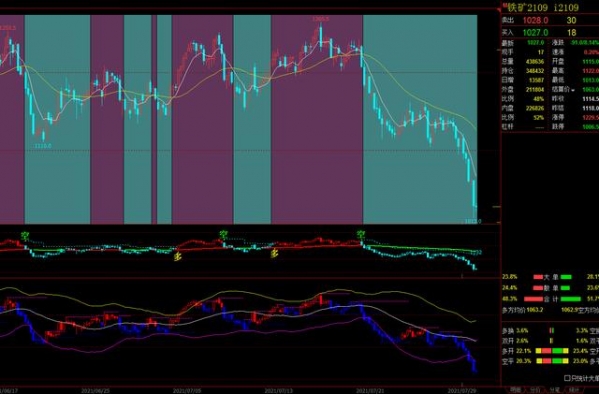Click the middle green 空 signal marker
Viewport: 599px width, 394px height.
(x=223, y=234)
